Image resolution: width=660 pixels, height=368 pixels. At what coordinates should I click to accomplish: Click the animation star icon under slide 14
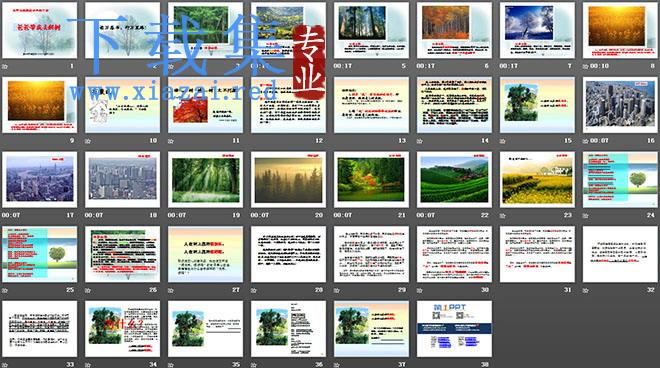tap(420, 141)
